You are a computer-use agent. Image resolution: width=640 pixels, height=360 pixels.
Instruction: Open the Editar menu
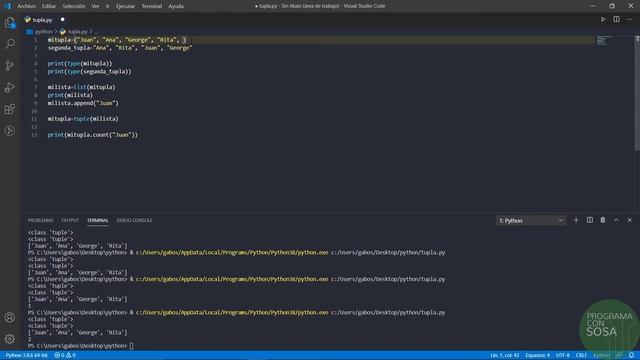[49, 6]
